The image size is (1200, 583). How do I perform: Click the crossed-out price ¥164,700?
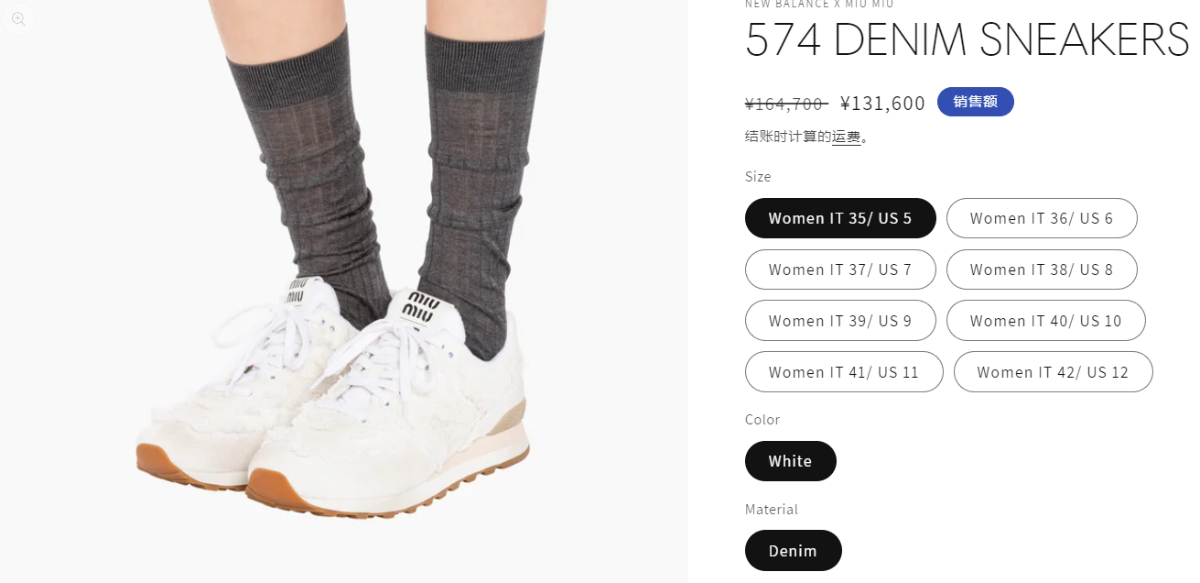pos(786,103)
